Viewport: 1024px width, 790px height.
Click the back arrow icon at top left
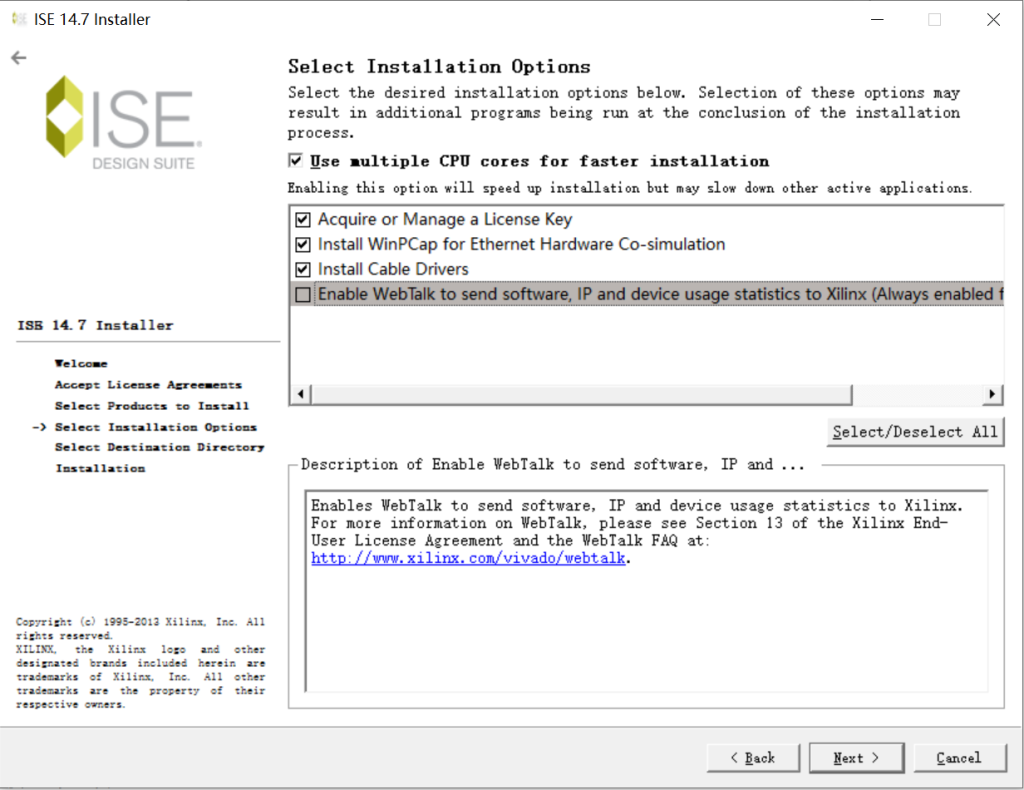pos(18,58)
